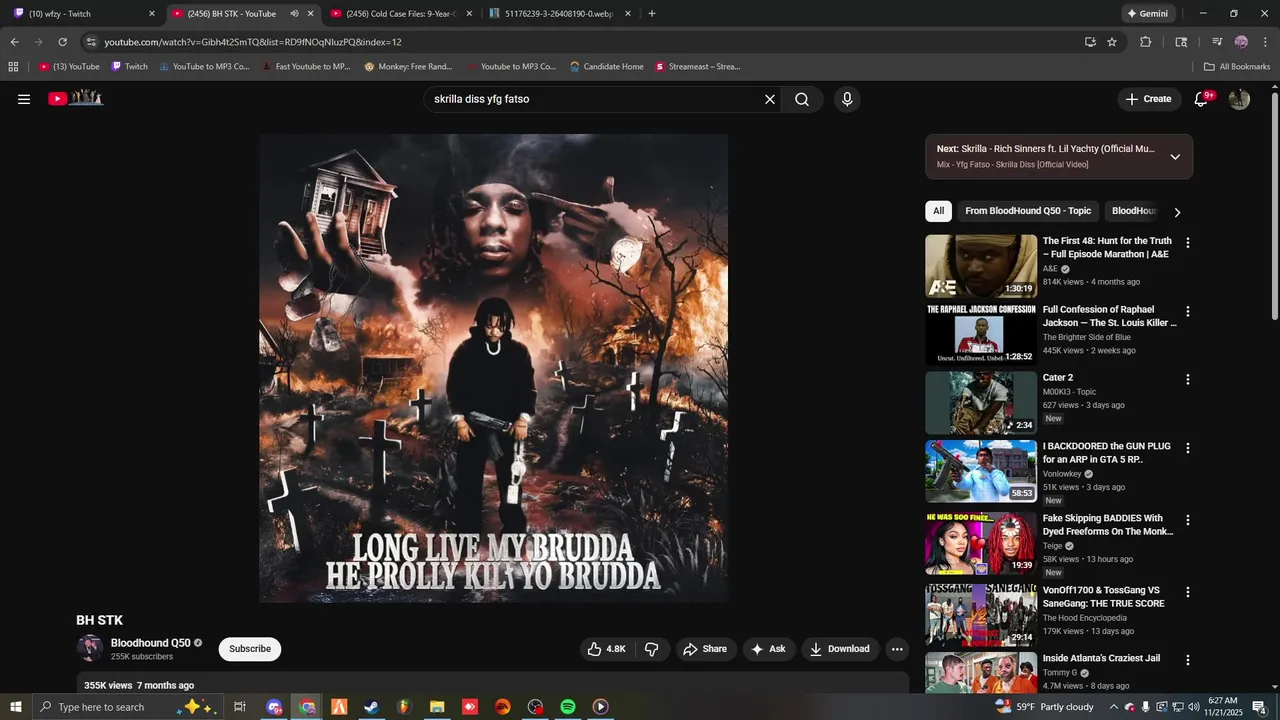Go to YouTube home via logo
1280x720 pixels.
[76, 98]
